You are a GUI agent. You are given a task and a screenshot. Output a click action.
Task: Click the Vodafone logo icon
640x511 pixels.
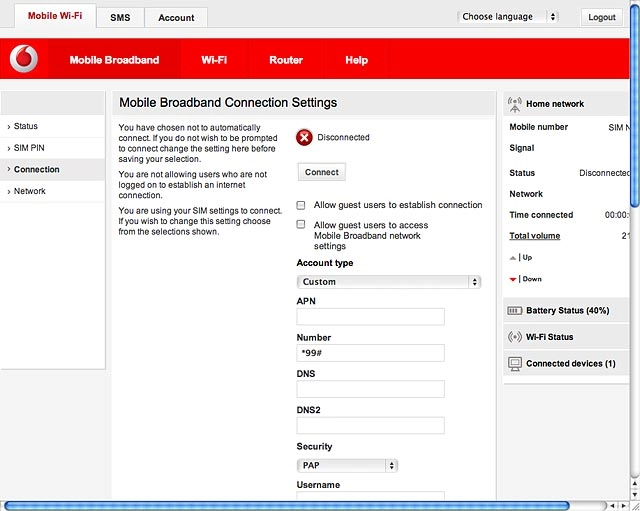click(x=24, y=59)
